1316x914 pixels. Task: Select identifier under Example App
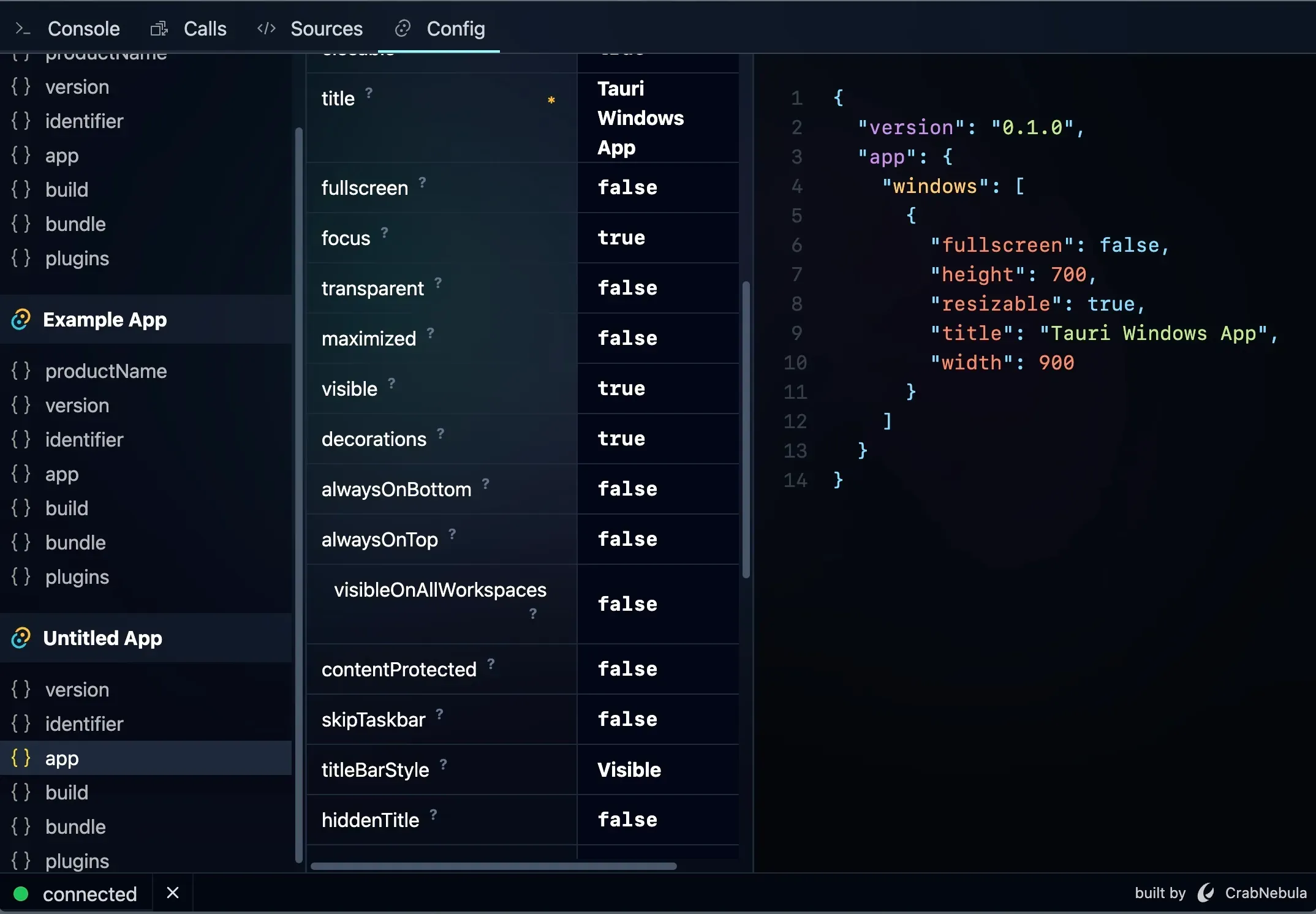click(x=146, y=439)
